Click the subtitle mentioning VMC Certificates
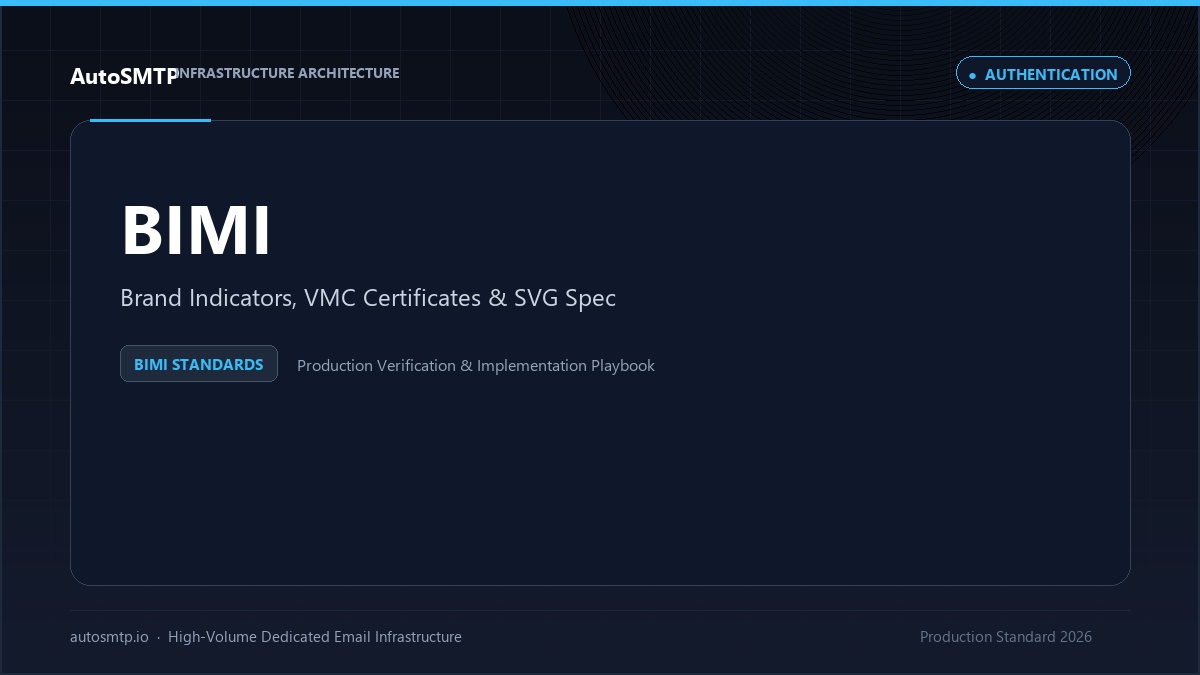The width and height of the screenshot is (1200, 675). point(368,298)
